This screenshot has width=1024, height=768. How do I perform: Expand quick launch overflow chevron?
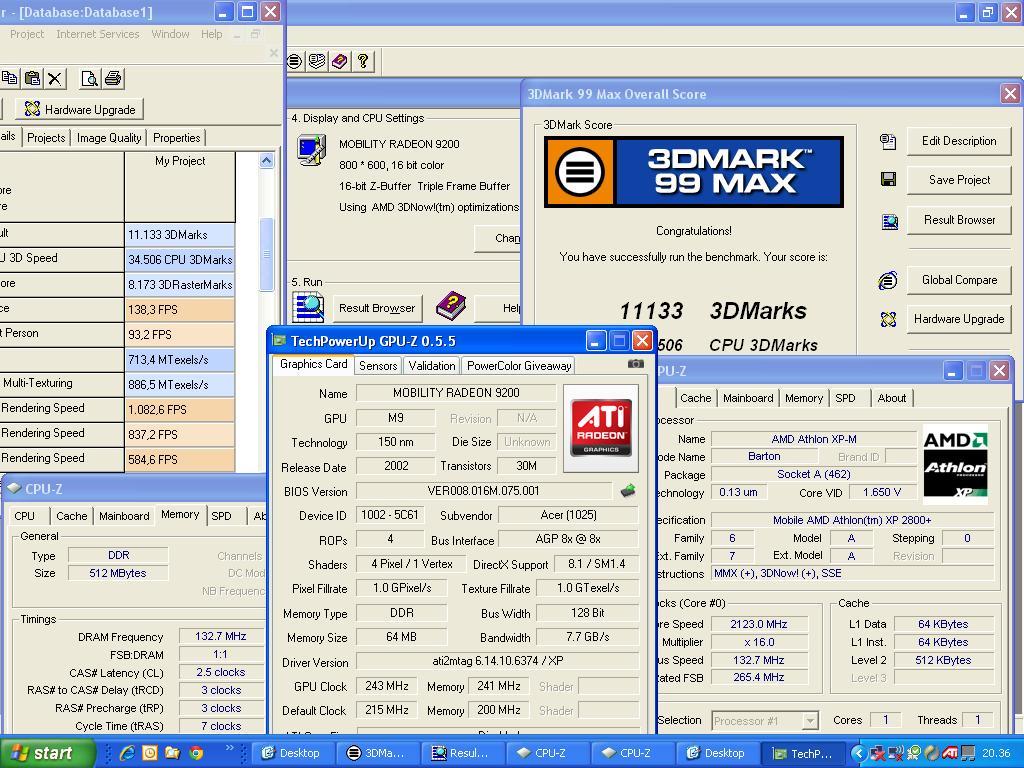[x=229, y=748]
